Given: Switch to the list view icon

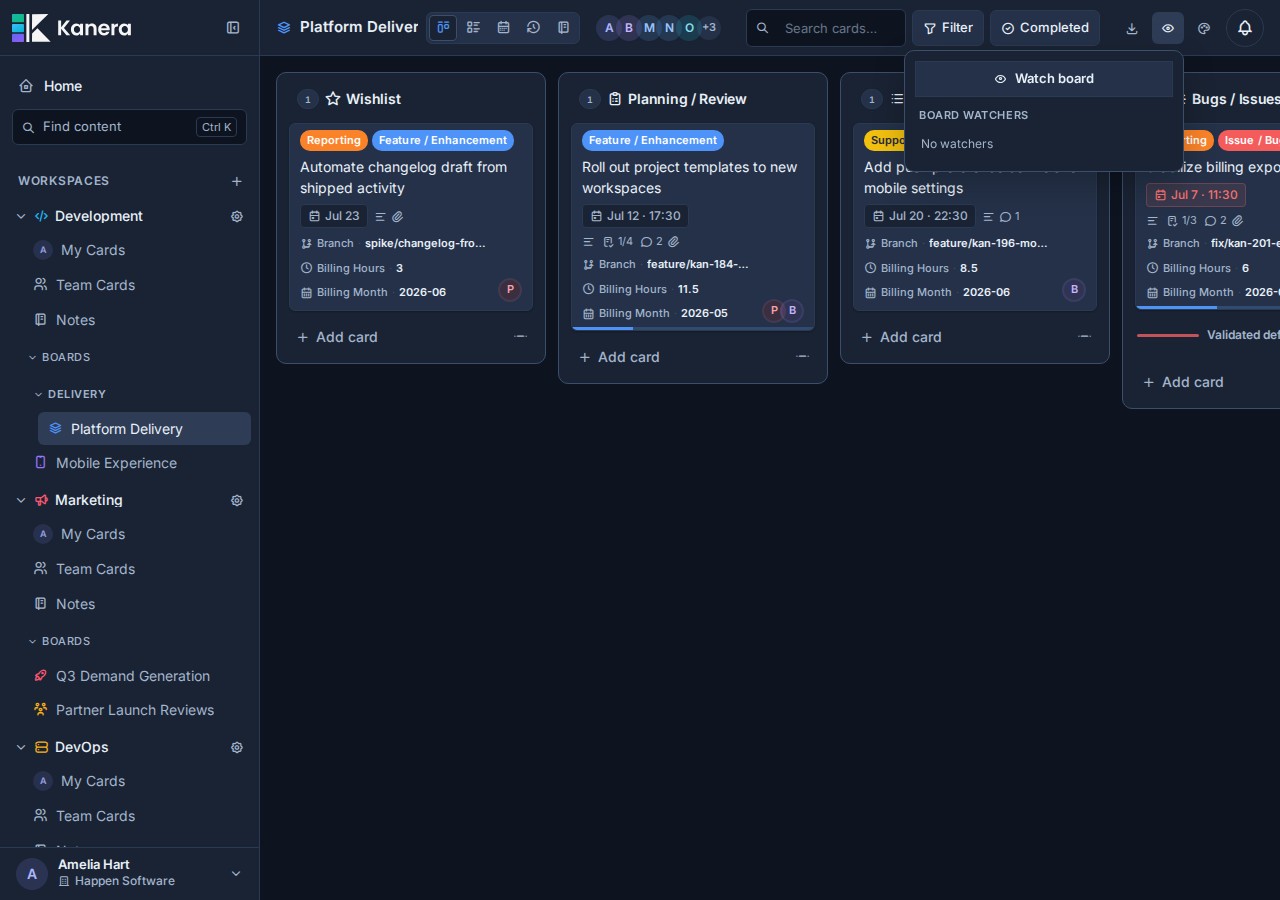Looking at the screenshot, I should (x=473, y=28).
